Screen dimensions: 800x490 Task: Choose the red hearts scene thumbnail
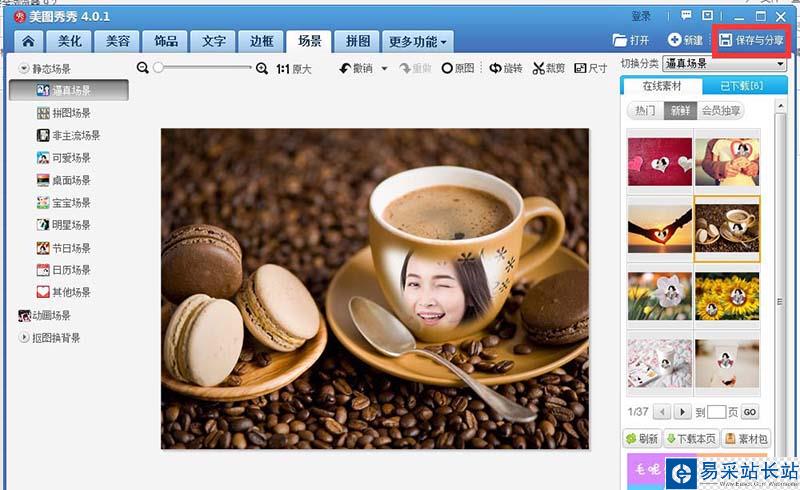click(x=660, y=161)
